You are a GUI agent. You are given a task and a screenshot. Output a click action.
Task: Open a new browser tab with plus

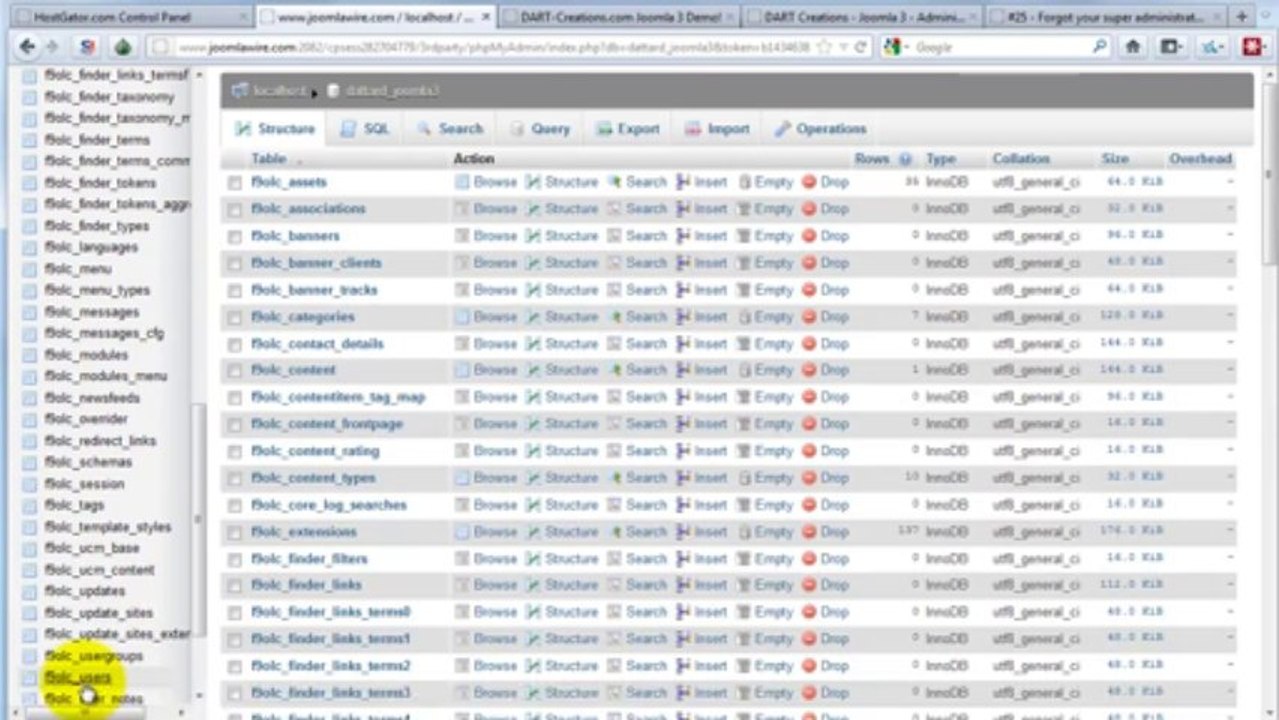tap(1241, 17)
